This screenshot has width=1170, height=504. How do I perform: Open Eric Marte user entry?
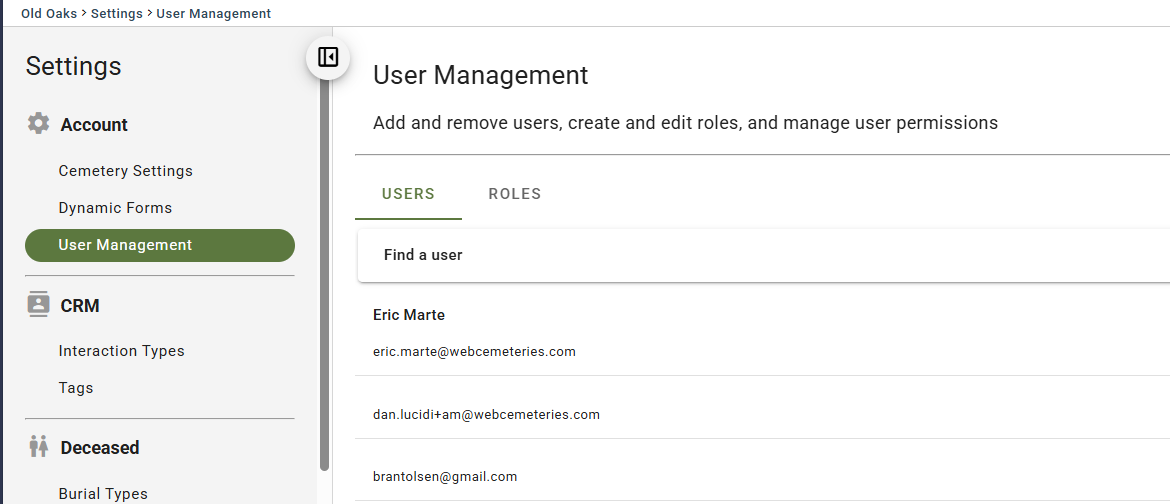point(763,332)
